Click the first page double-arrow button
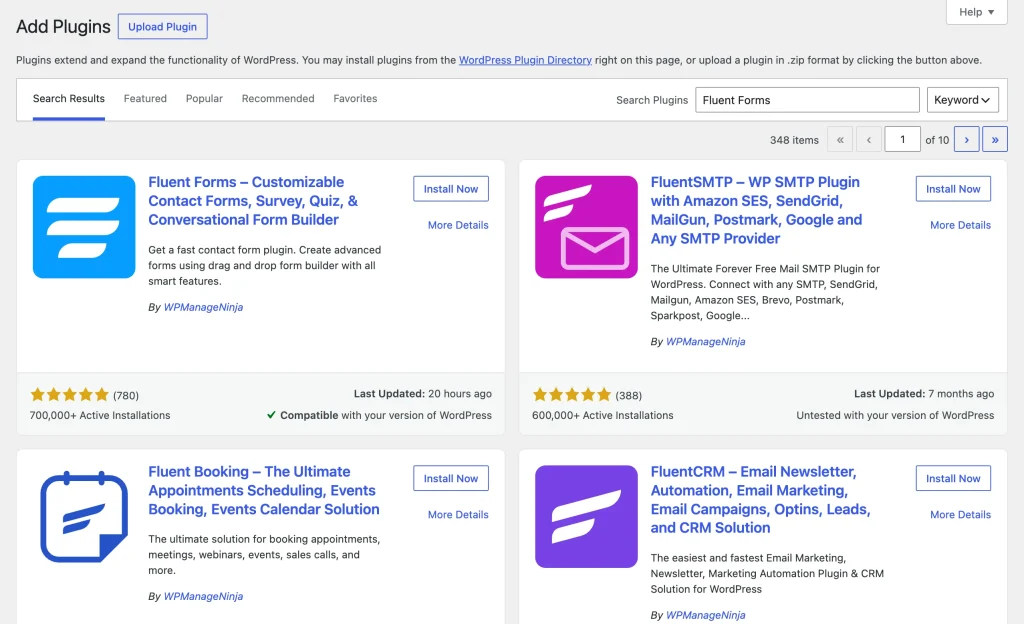 [840, 139]
